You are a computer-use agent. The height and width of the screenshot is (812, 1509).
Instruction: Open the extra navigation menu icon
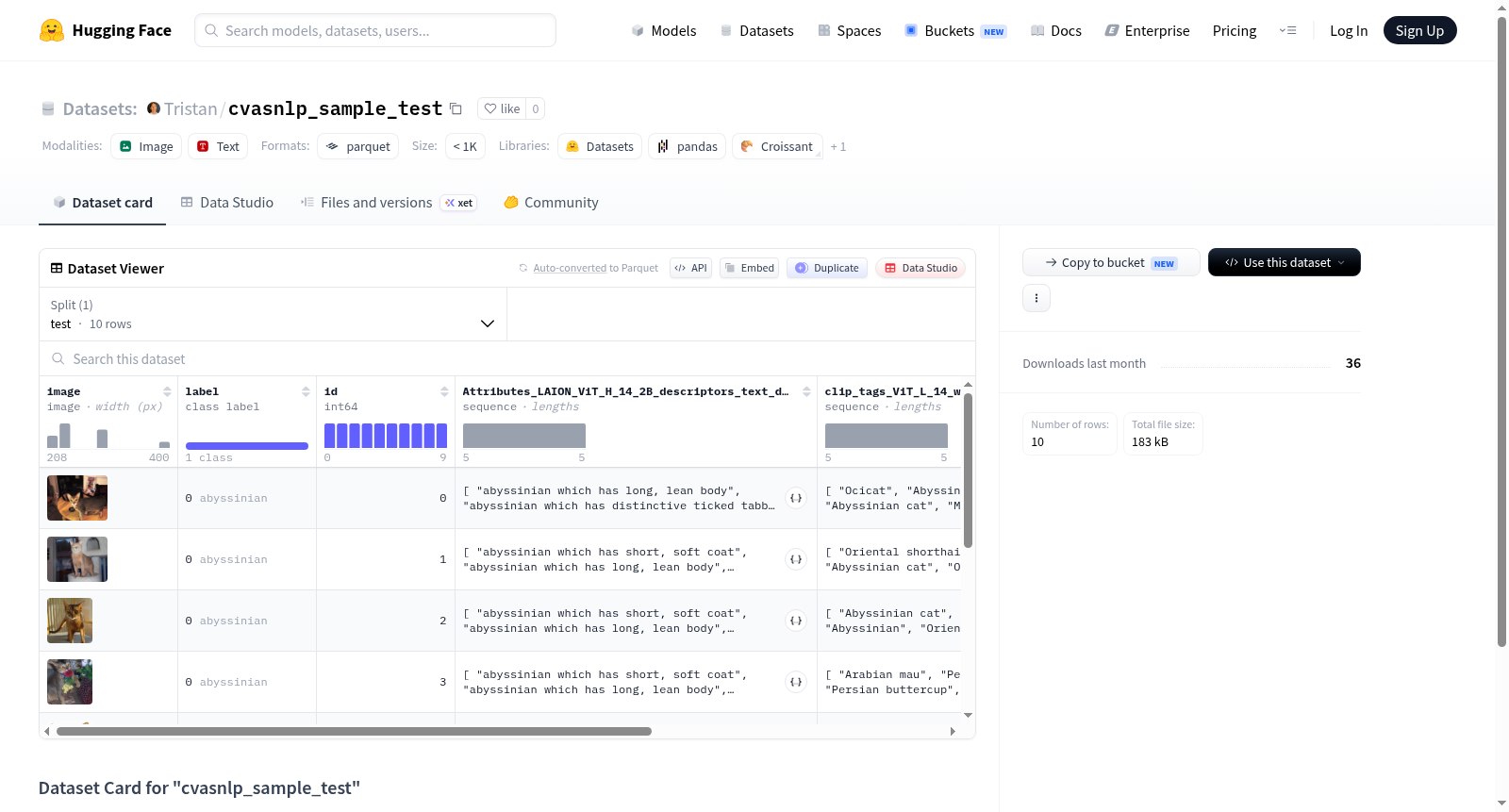coord(1287,30)
